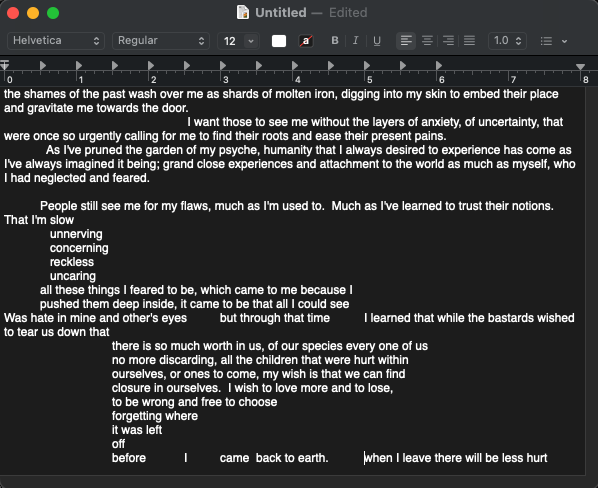Align text right
This screenshot has height=488, width=598.
448,40
